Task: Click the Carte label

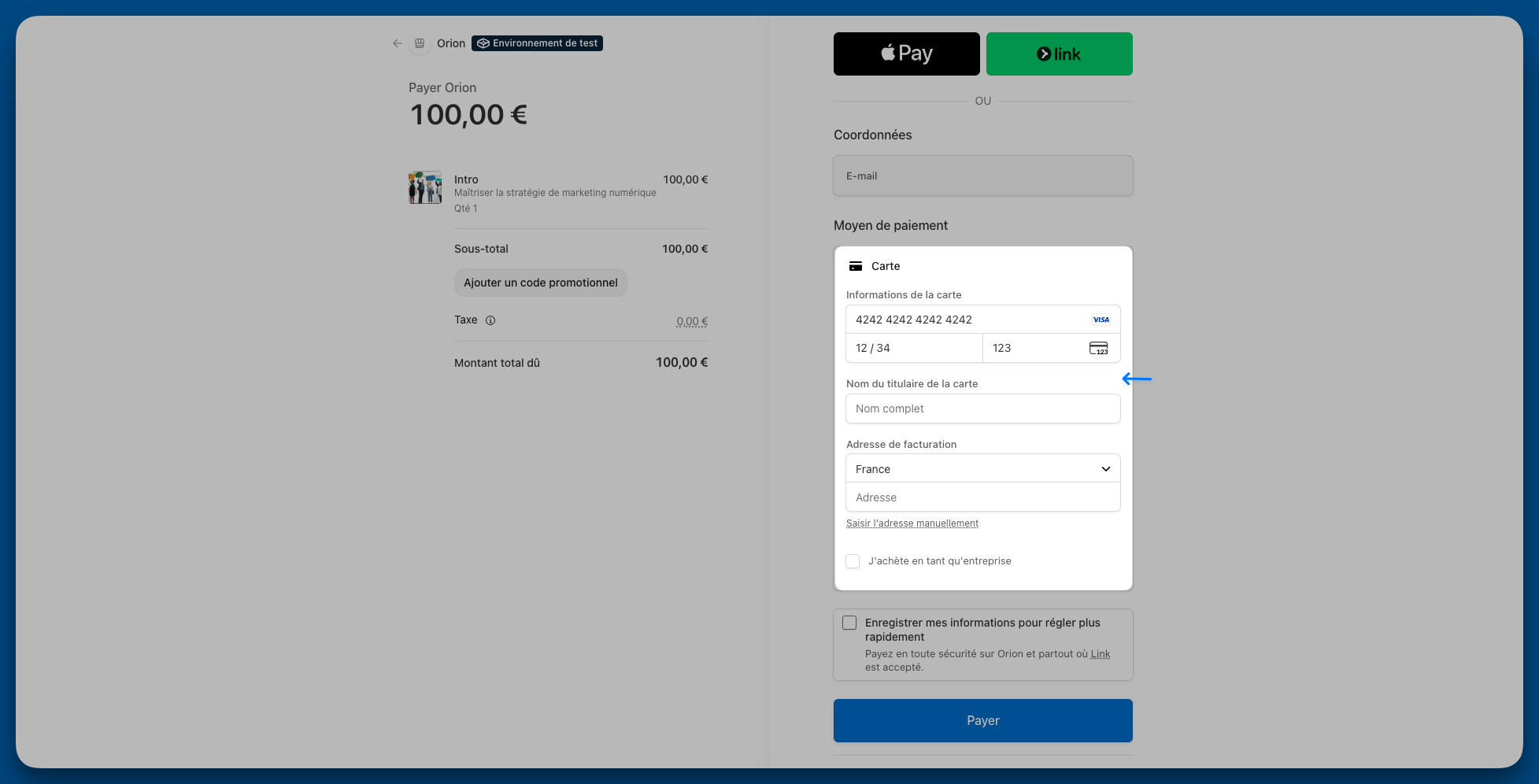Action: coord(886,266)
